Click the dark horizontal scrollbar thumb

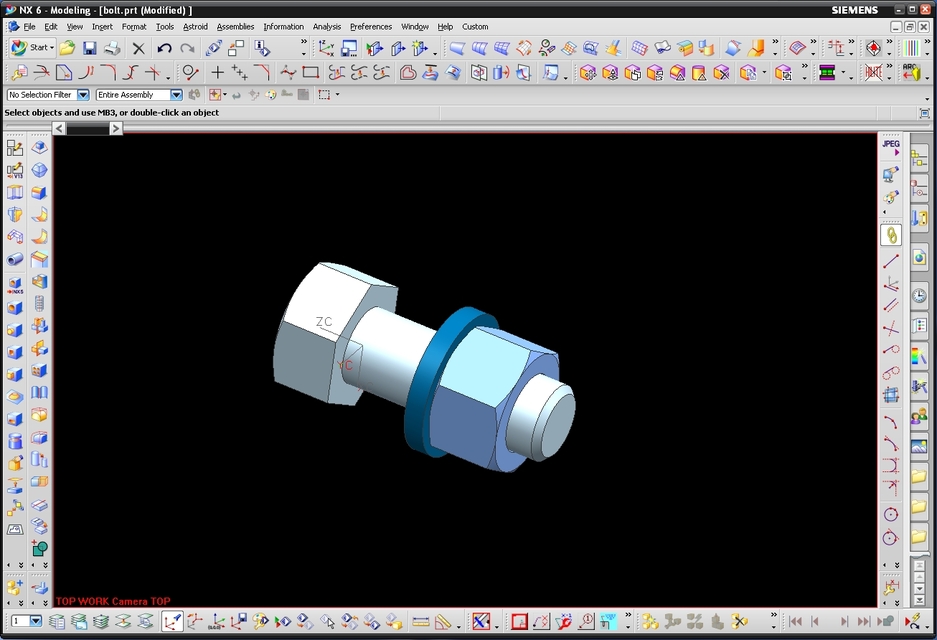pyautogui.click(x=88, y=129)
